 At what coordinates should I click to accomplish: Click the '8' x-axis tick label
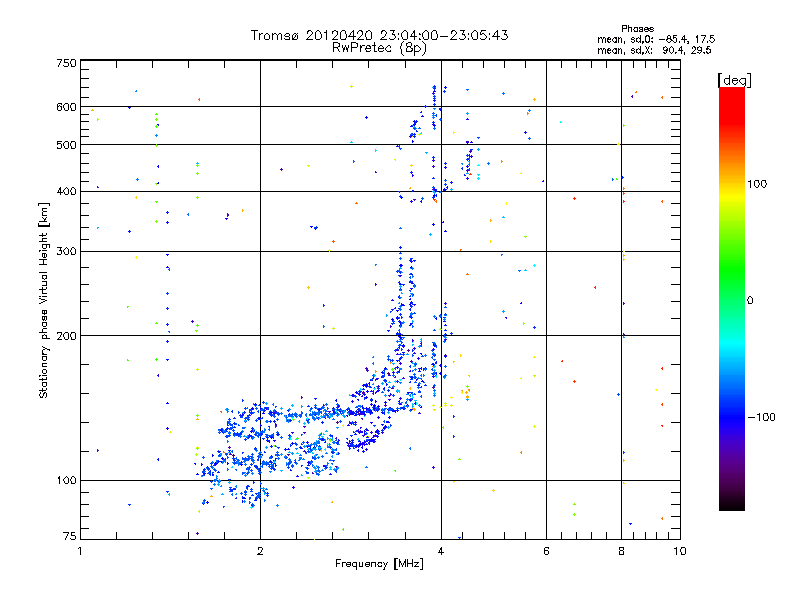point(621,551)
